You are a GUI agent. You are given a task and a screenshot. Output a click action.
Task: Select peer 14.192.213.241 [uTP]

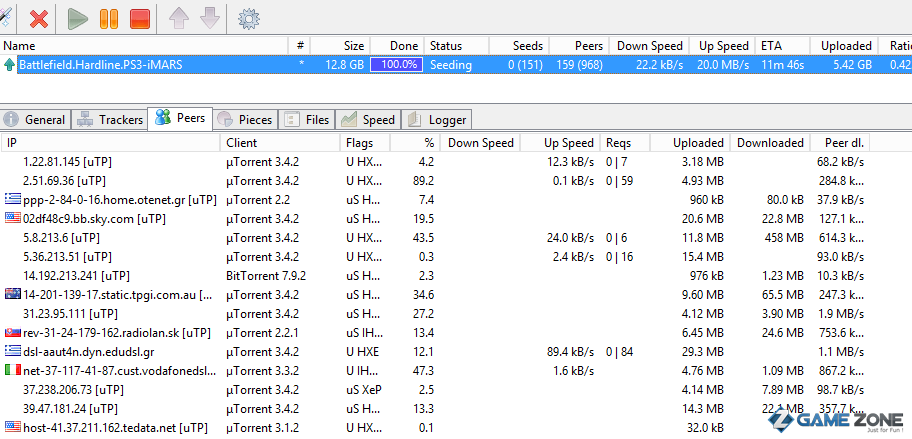coord(76,276)
